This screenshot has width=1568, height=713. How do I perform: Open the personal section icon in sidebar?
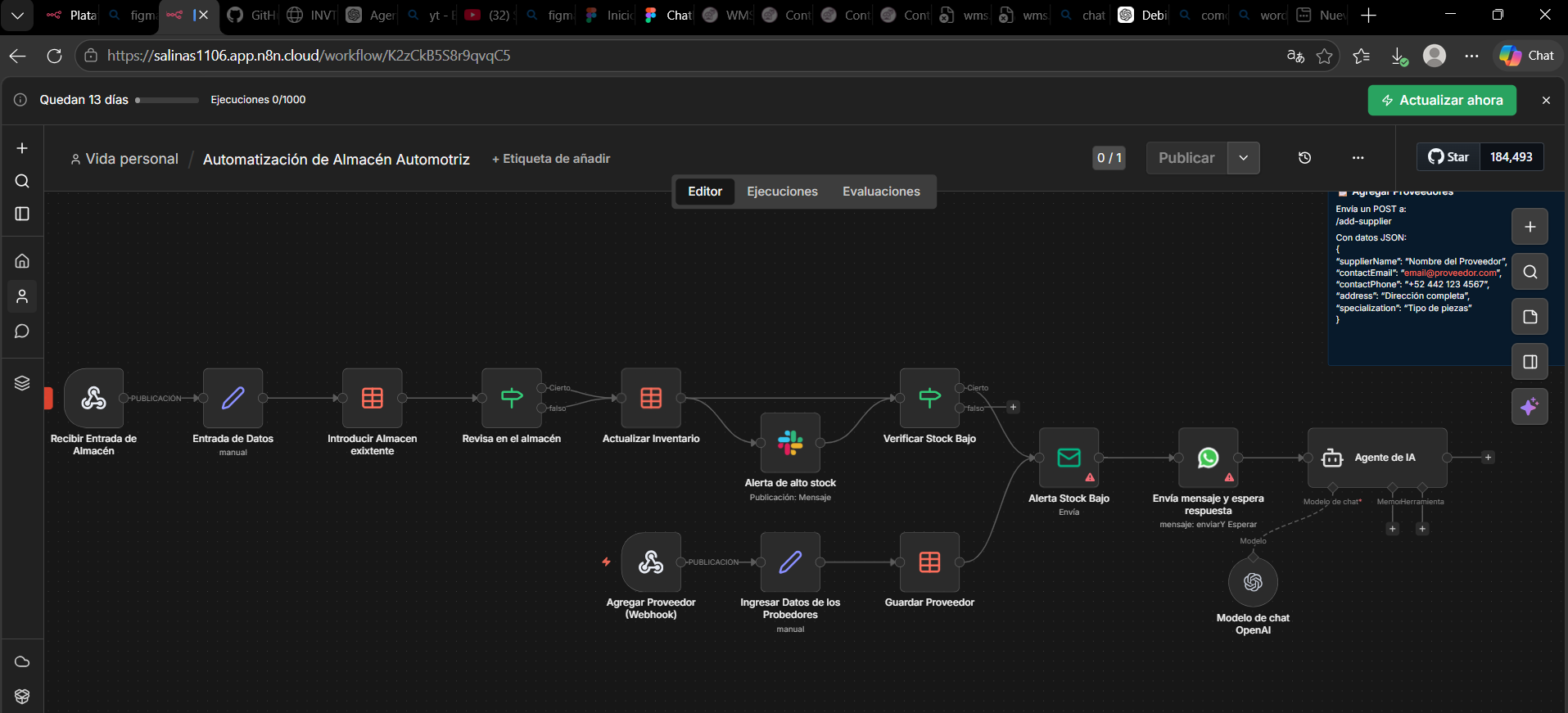[x=22, y=296]
